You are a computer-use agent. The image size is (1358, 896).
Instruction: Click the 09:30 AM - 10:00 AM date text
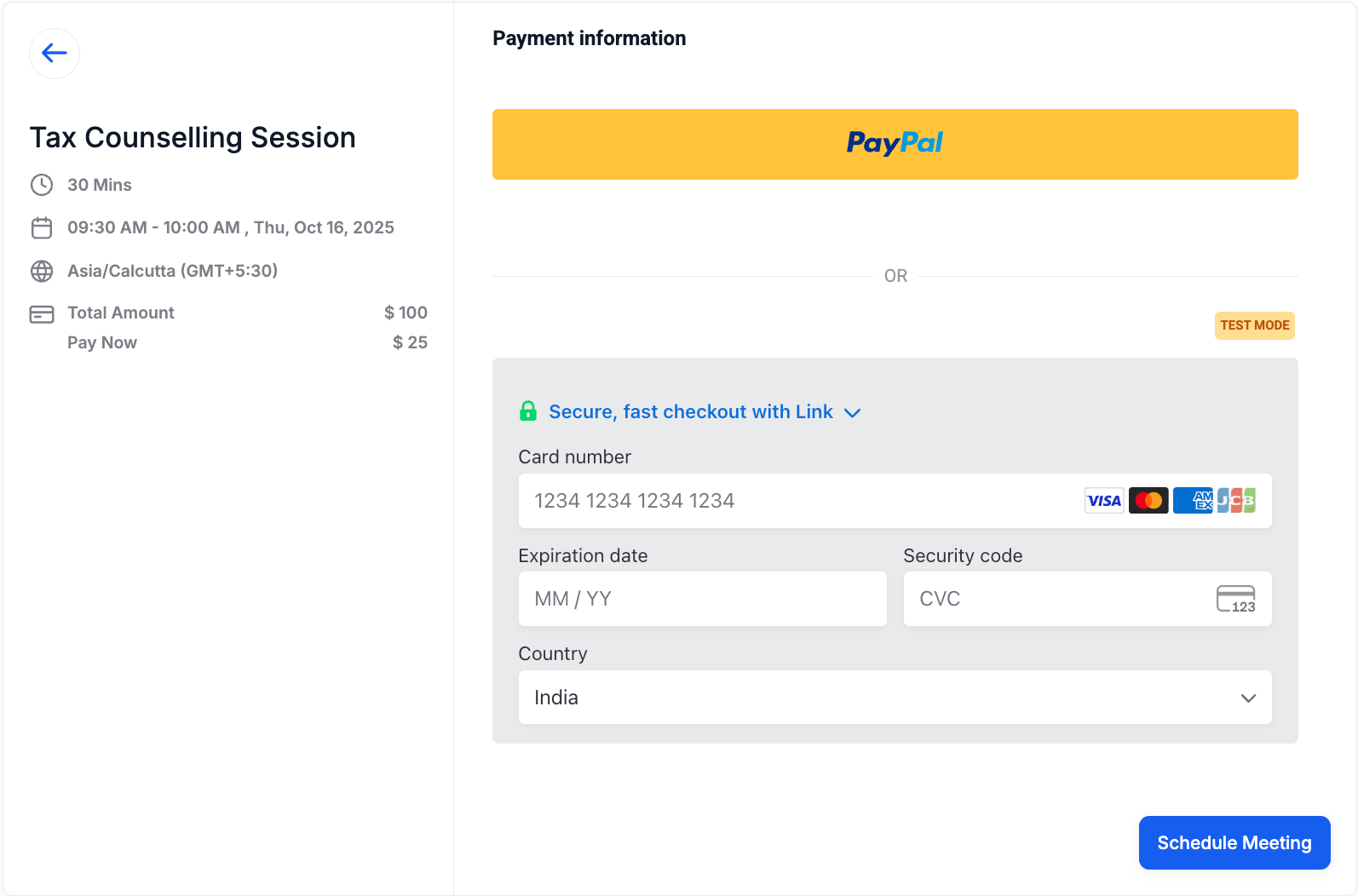click(x=231, y=227)
